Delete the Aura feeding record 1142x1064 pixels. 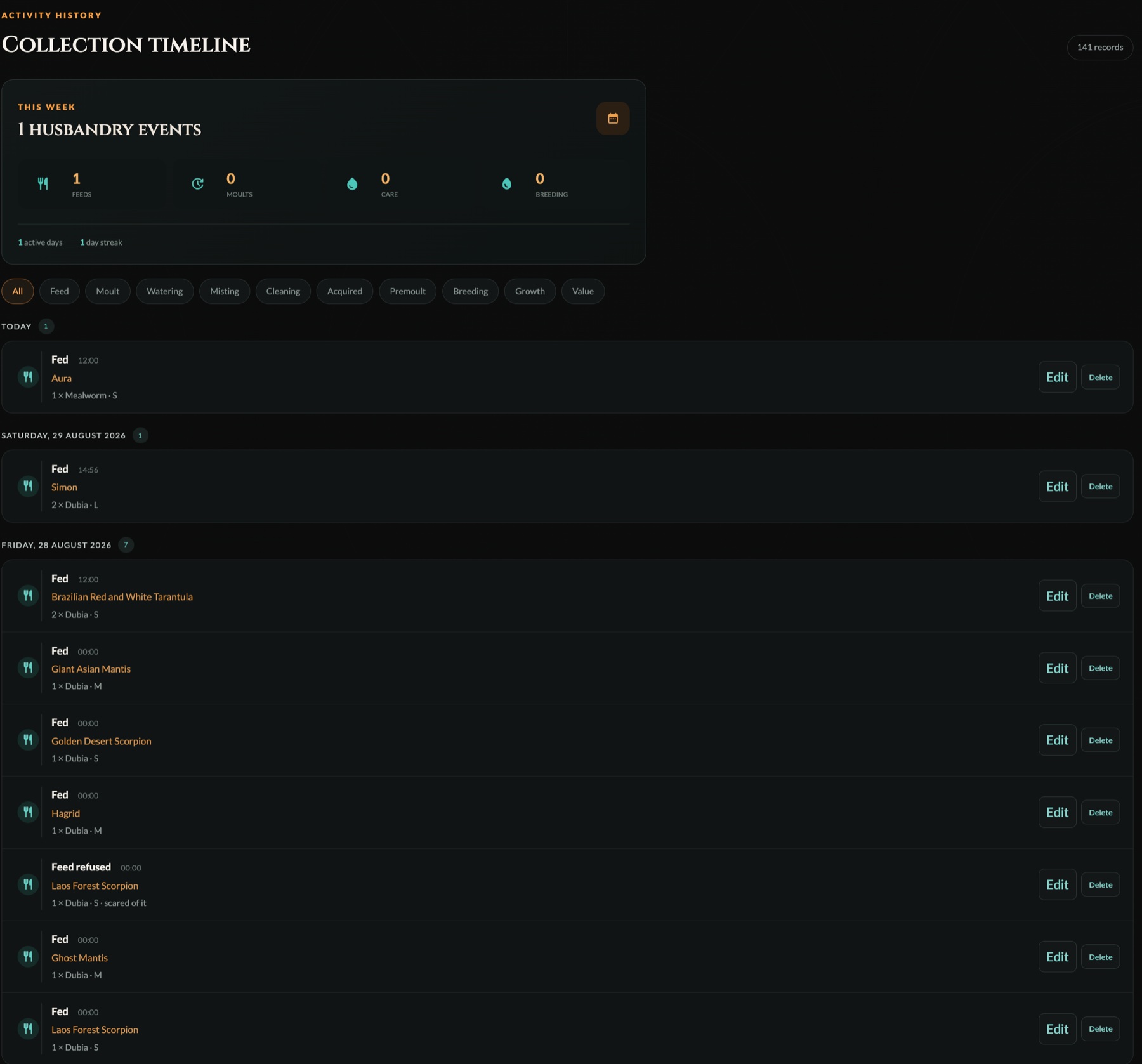(1101, 378)
